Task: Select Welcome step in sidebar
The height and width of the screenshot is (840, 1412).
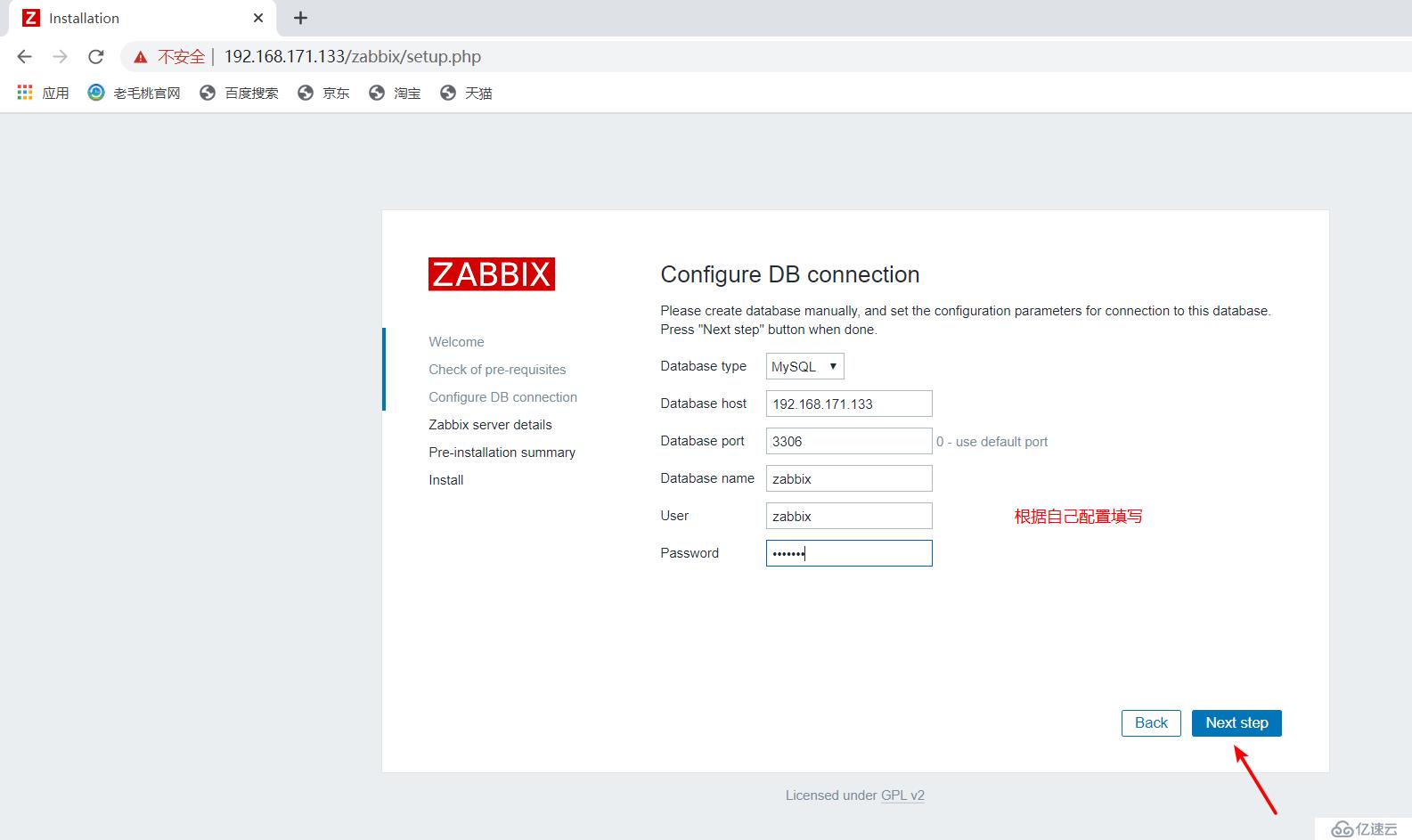Action: [456, 342]
